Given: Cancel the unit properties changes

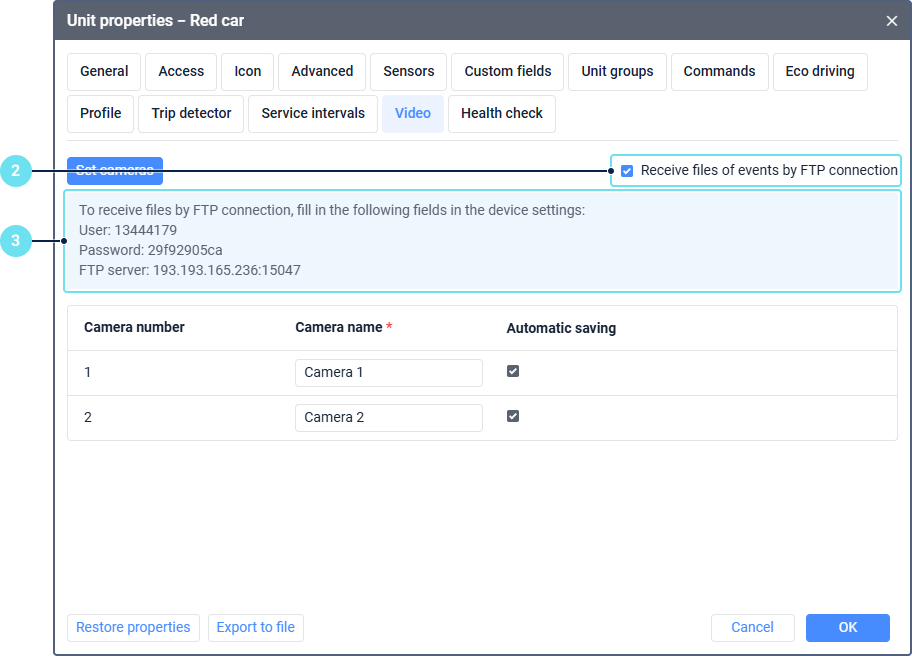Looking at the screenshot, I should (x=753, y=628).
